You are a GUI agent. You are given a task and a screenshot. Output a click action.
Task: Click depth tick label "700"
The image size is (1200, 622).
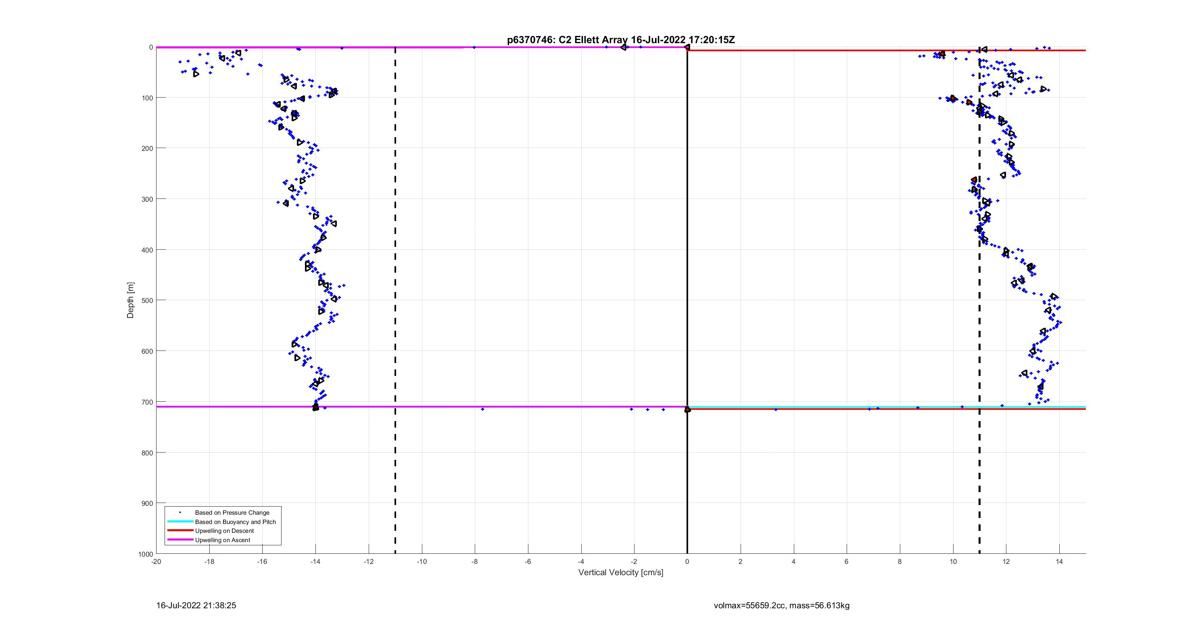146,402
